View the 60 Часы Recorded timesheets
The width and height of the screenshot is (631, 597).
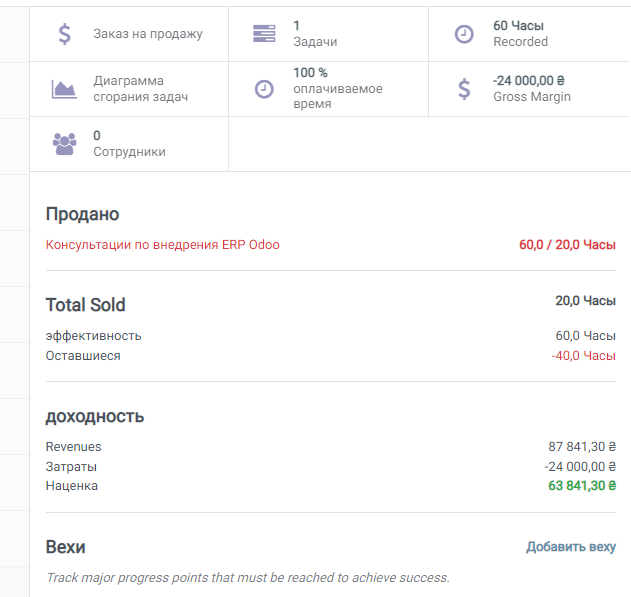[529, 34]
